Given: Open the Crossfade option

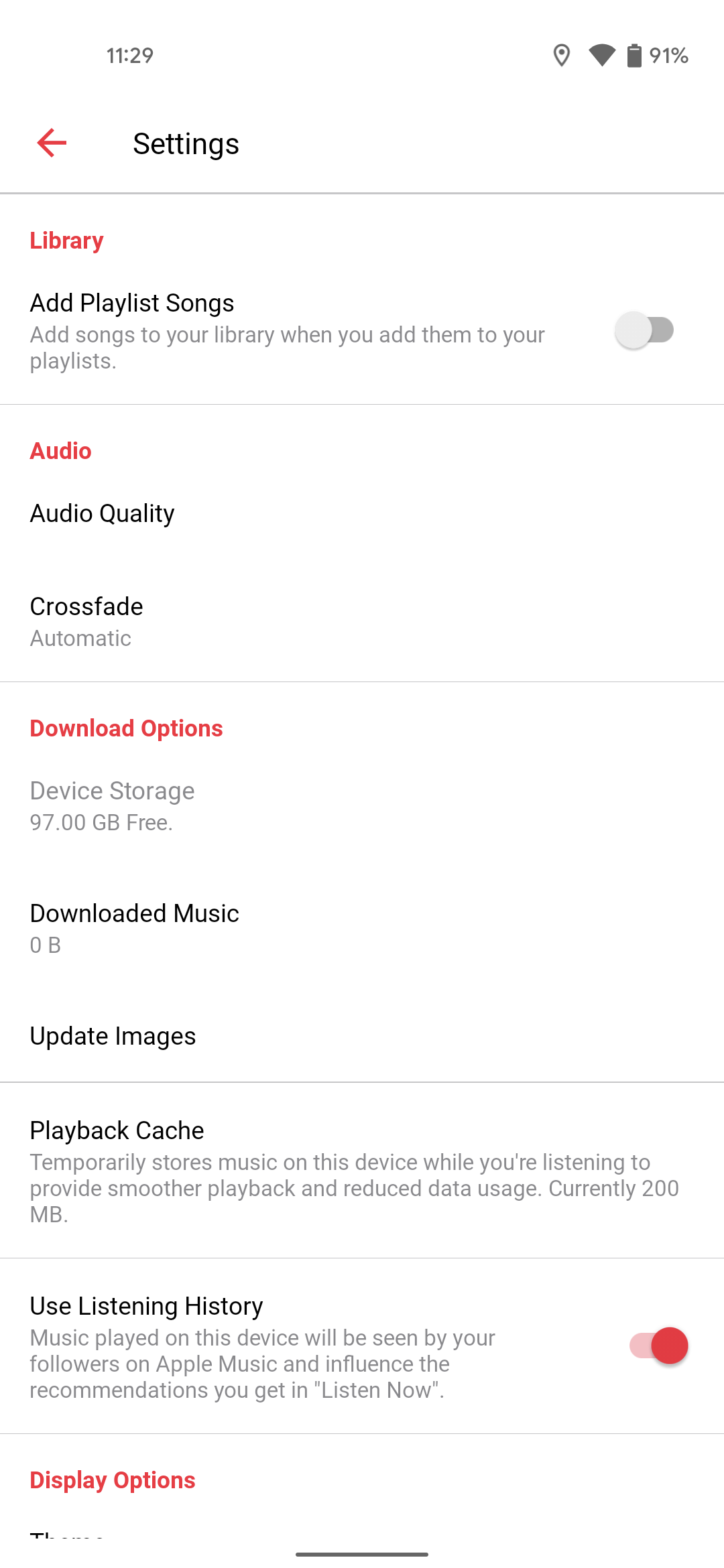Looking at the screenshot, I should pos(87,621).
